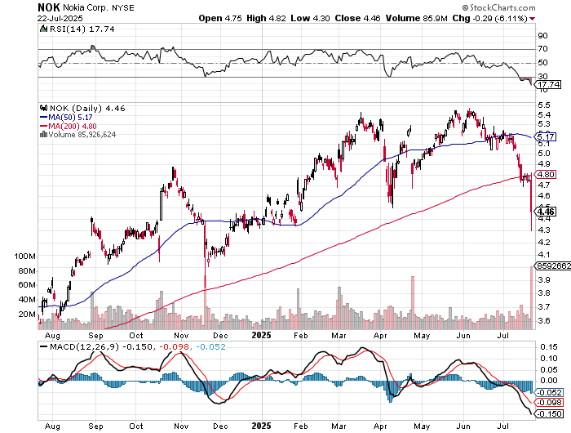Screen dimensions: 571x433
Task: Click the 4.46 last price tag
Action: tap(545, 212)
